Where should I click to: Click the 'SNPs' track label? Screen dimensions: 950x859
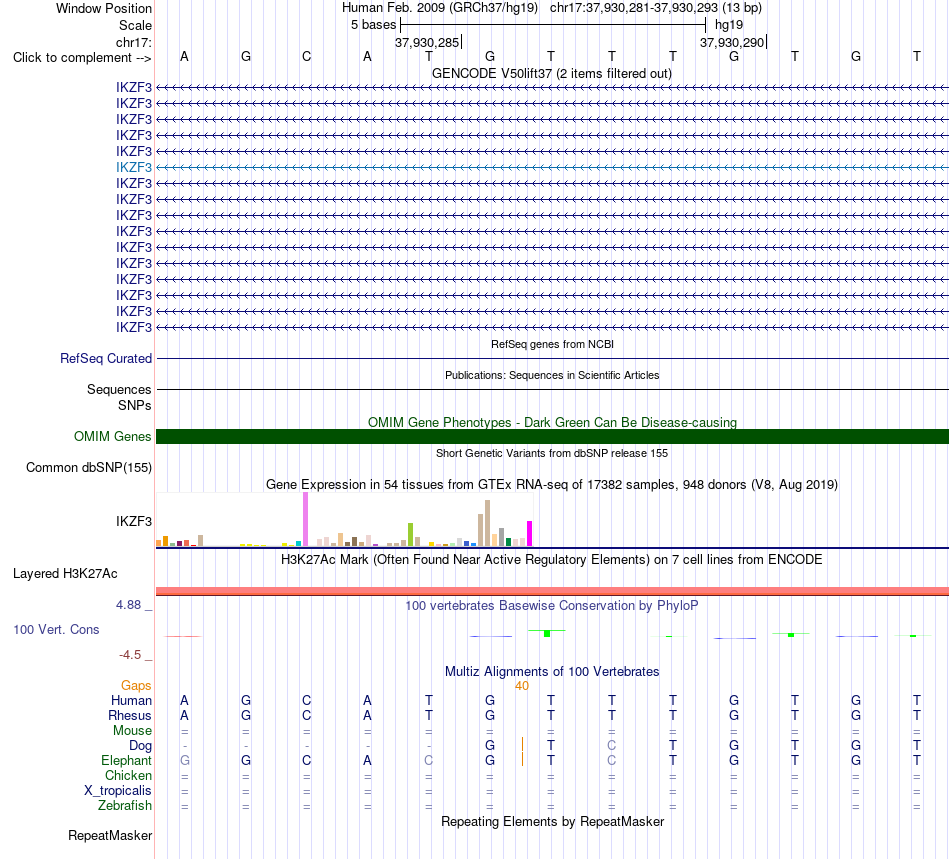pos(135,405)
